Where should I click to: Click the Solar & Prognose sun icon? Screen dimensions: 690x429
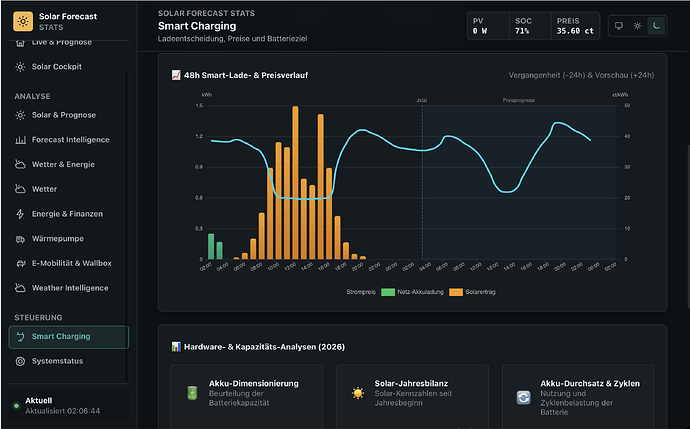point(20,115)
